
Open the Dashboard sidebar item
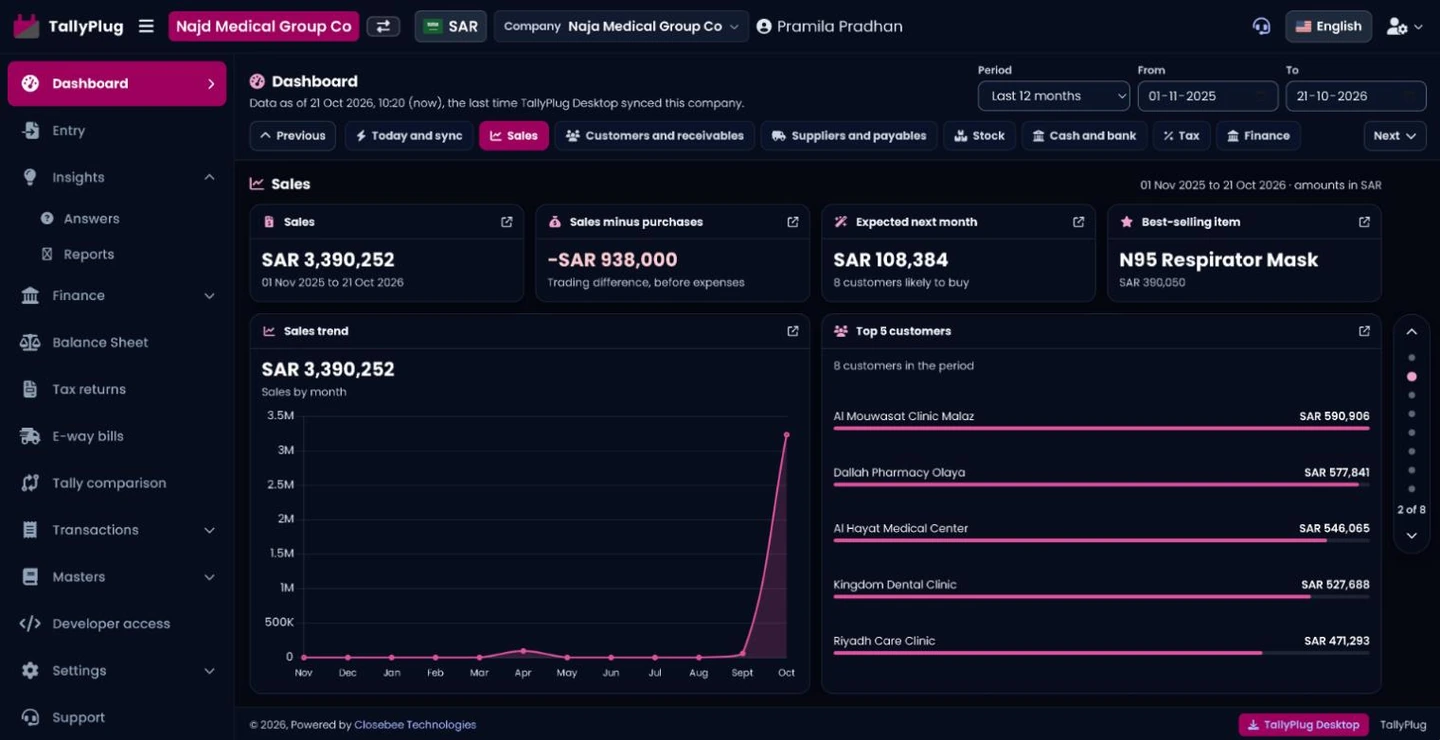point(117,84)
